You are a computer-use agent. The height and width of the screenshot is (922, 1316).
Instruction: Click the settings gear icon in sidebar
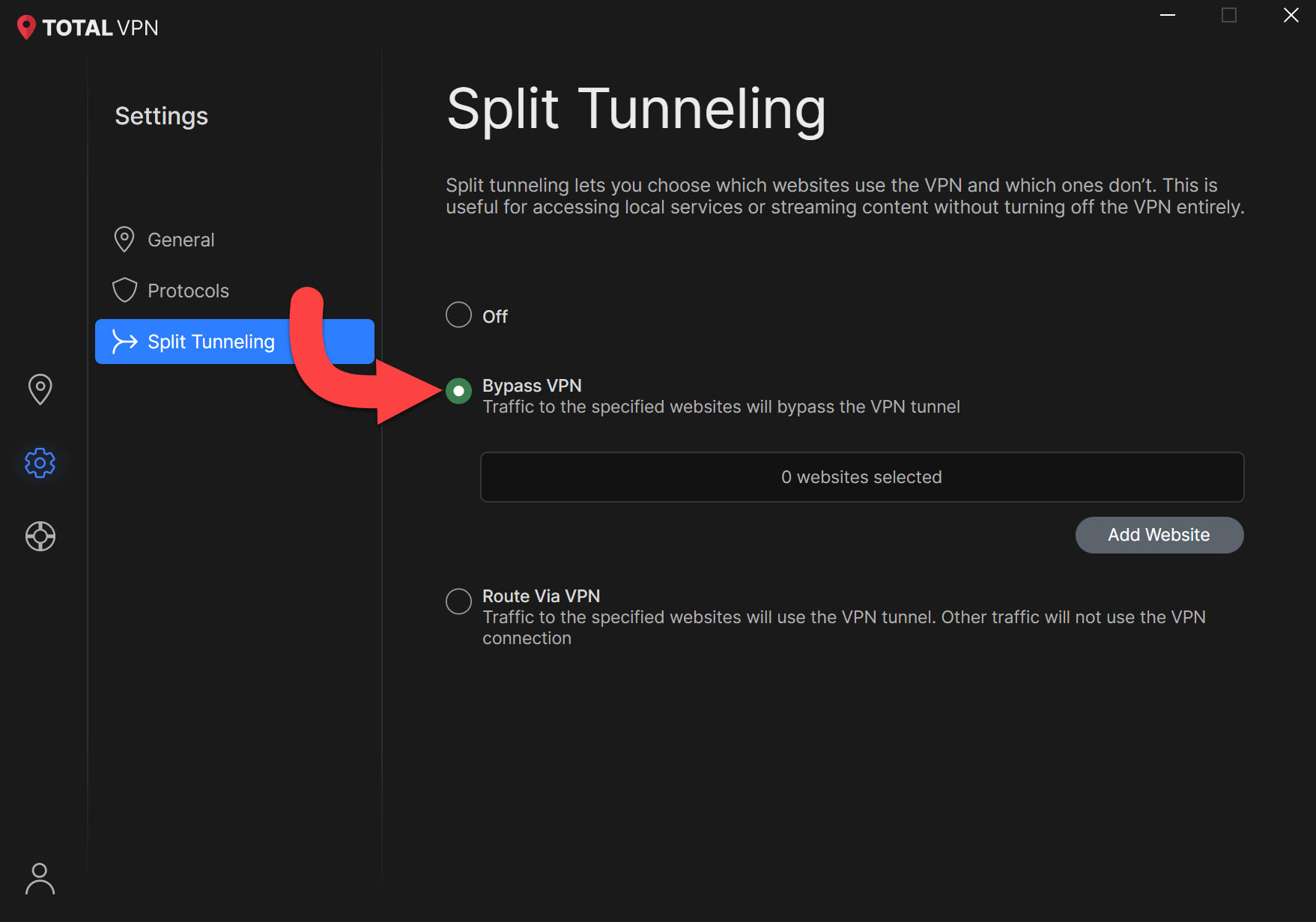(x=40, y=463)
